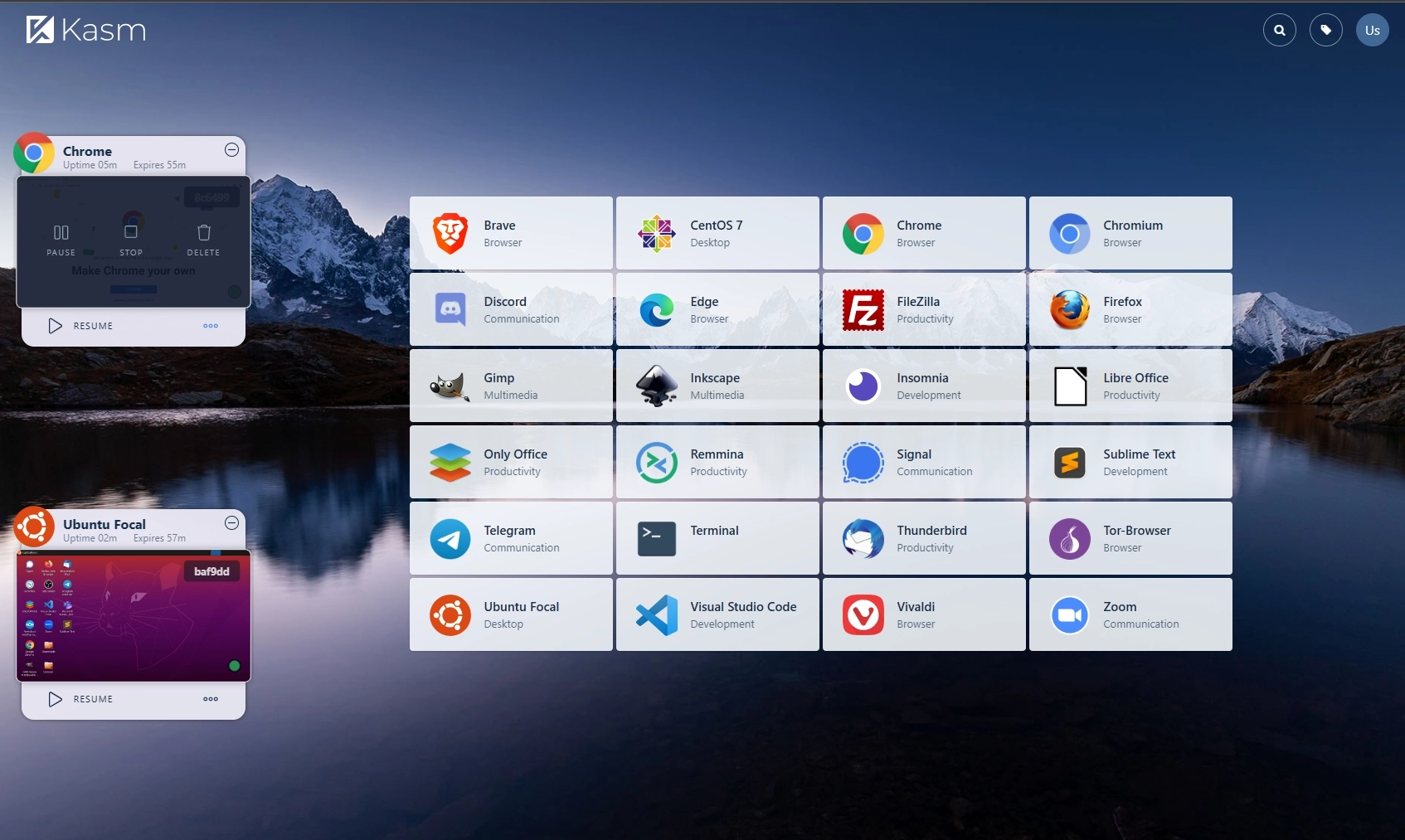1405x840 pixels.
Task: Stop the running Chrome session
Action: tap(131, 239)
